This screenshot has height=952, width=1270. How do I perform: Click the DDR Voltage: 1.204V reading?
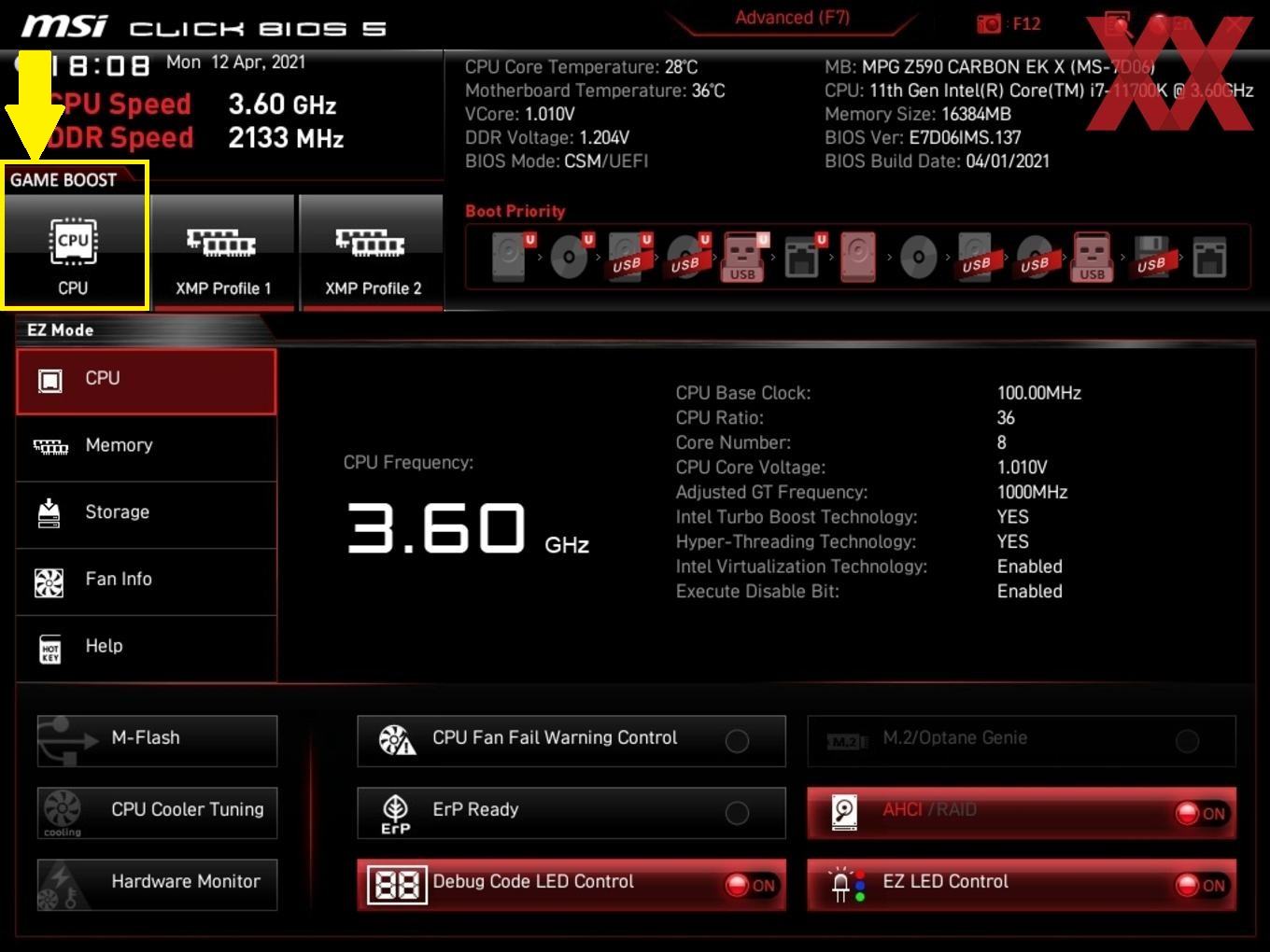tap(547, 137)
